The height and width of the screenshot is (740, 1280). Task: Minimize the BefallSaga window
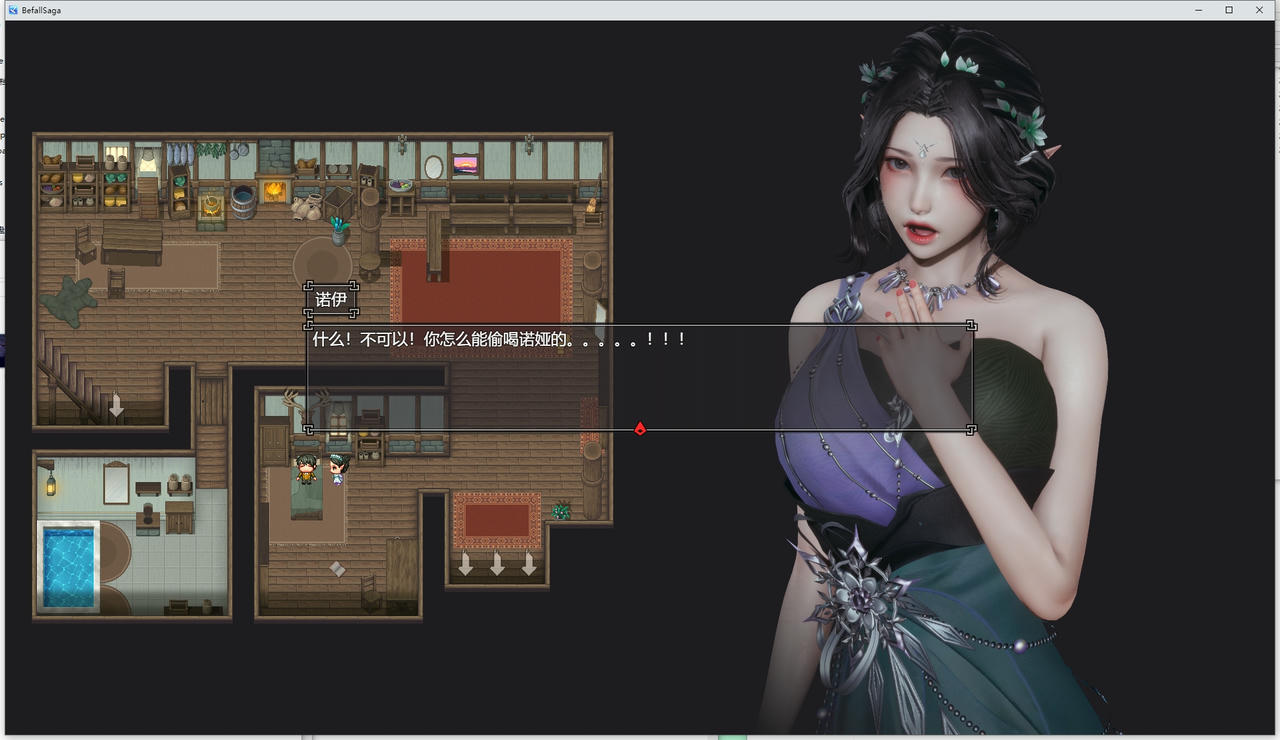click(1198, 10)
